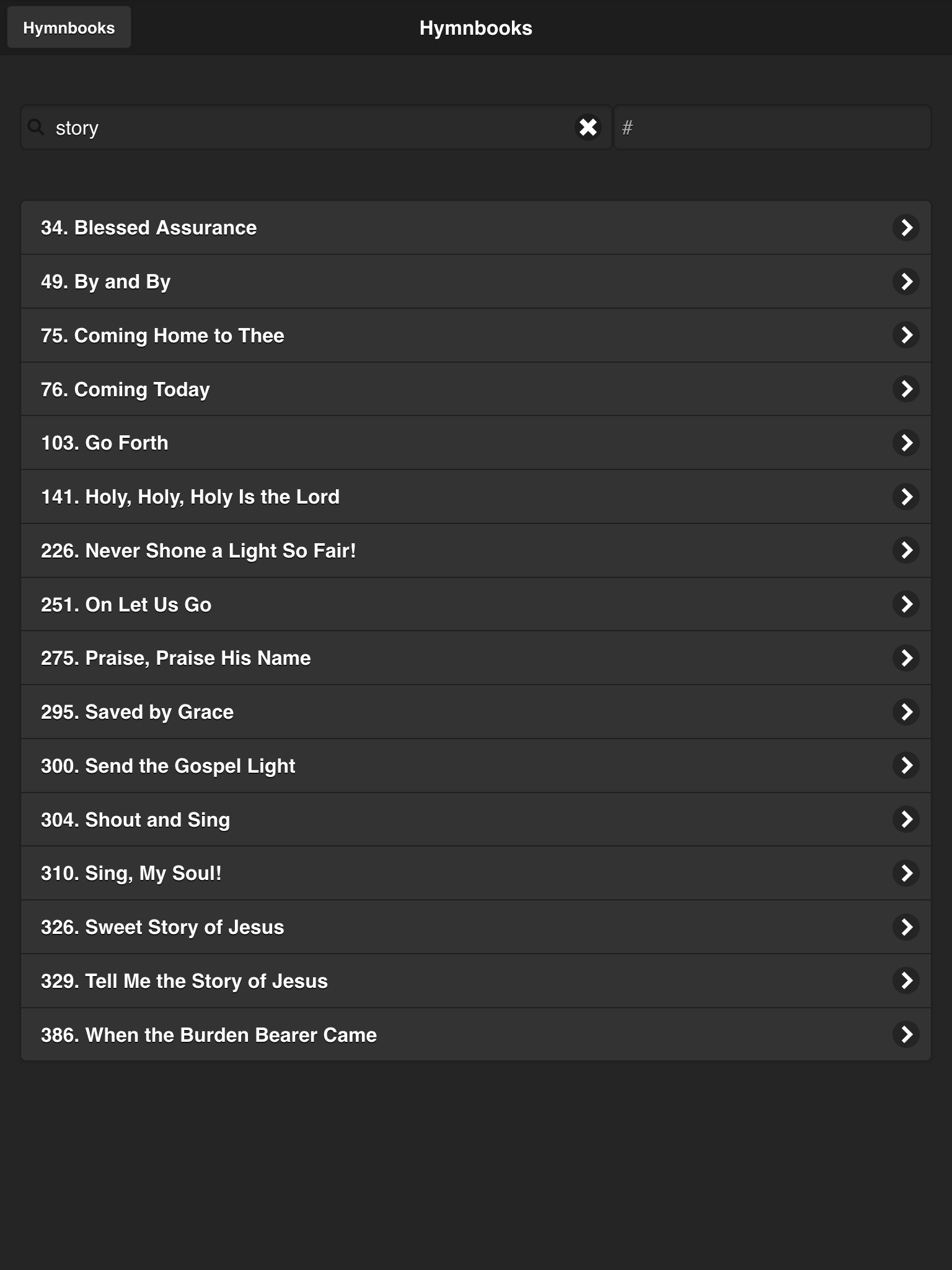This screenshot has height=1270, width=952.
Task: Click the 'story' search text field
Action: tap(310, 127)
